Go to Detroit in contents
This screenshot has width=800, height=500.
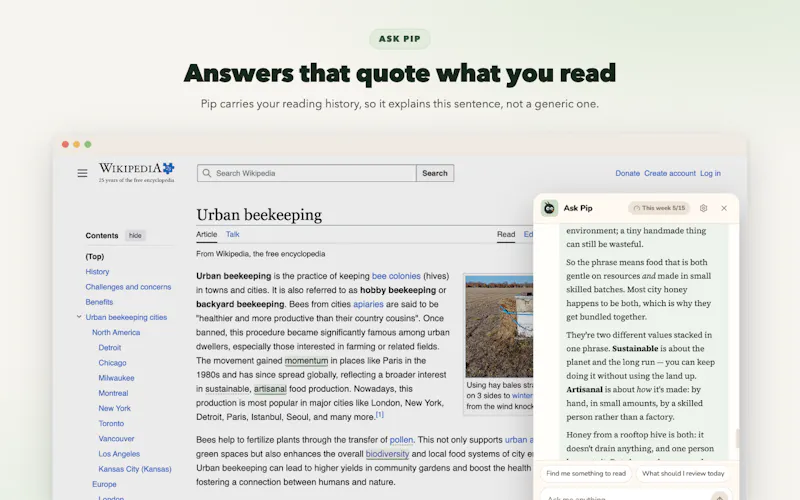pos(110,347)
